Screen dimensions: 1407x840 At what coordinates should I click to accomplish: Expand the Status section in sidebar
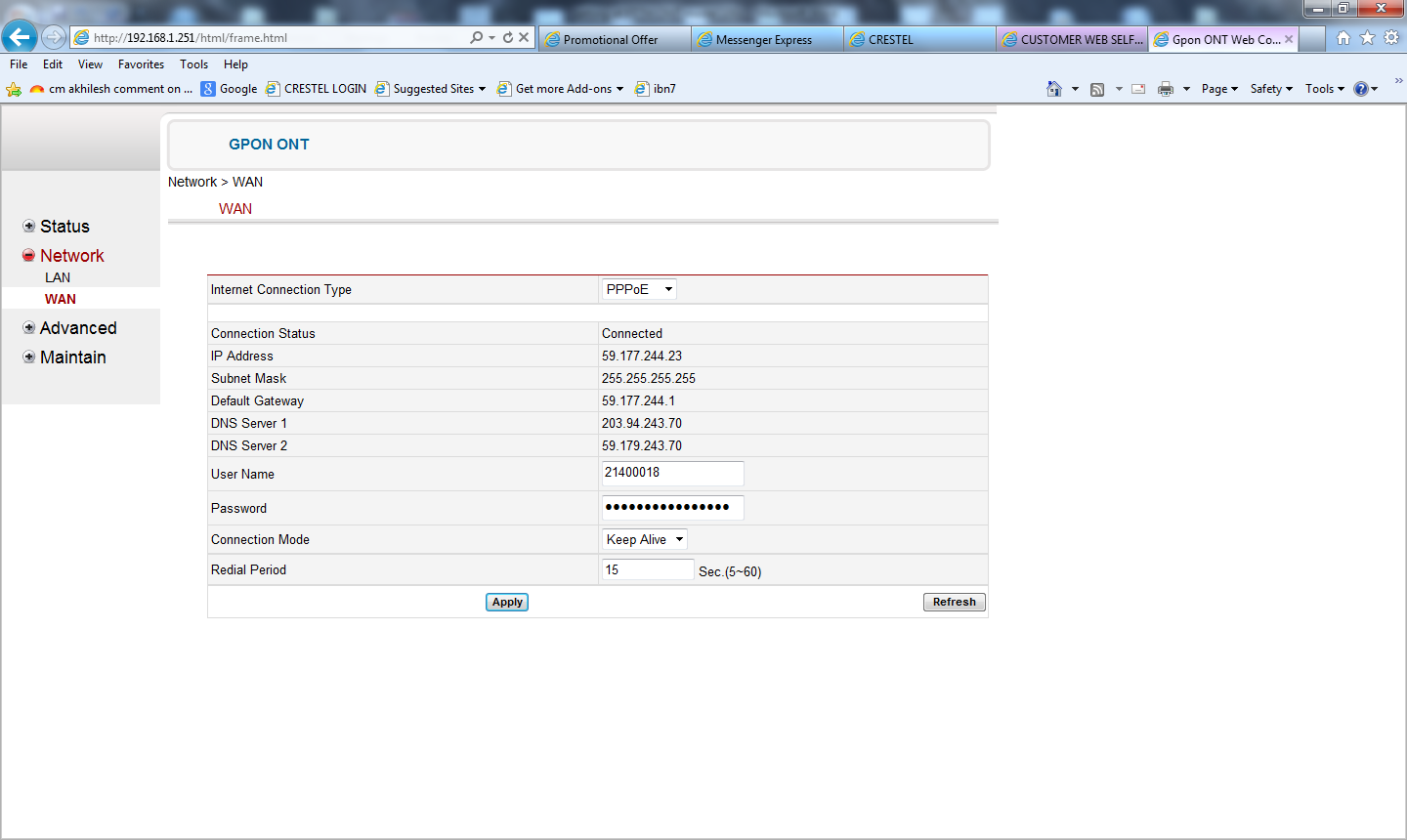29,227
